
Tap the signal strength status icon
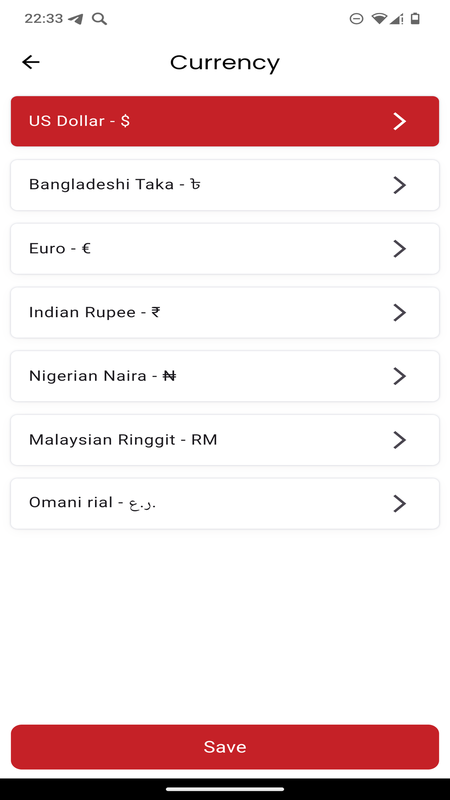[x=396, y=19]
